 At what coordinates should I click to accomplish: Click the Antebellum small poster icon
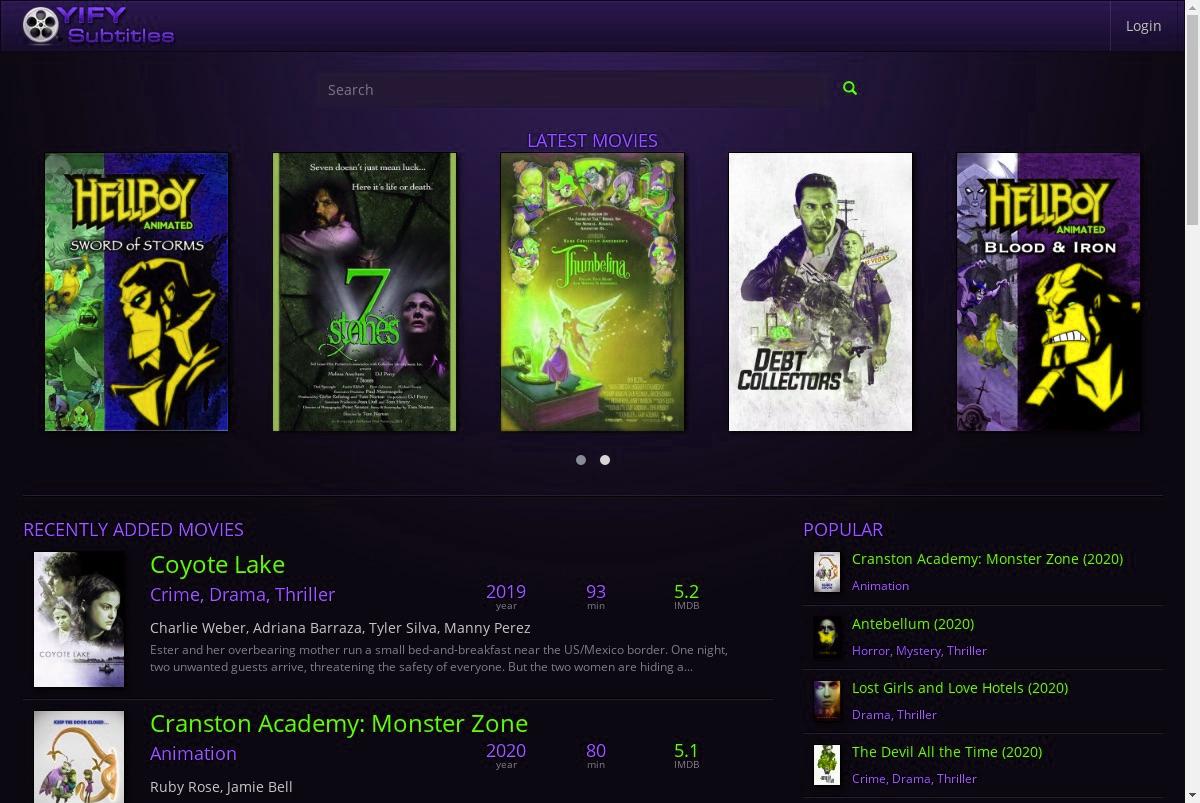pyautogui.click(x=826, y=636)
